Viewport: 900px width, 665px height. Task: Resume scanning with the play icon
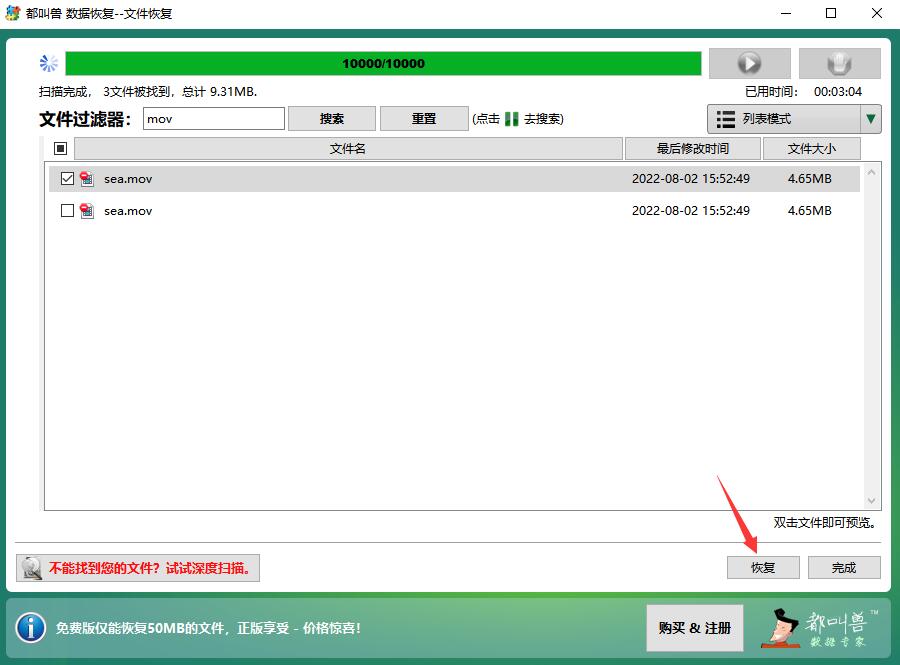pyautogui.click(x=749, y=63)
